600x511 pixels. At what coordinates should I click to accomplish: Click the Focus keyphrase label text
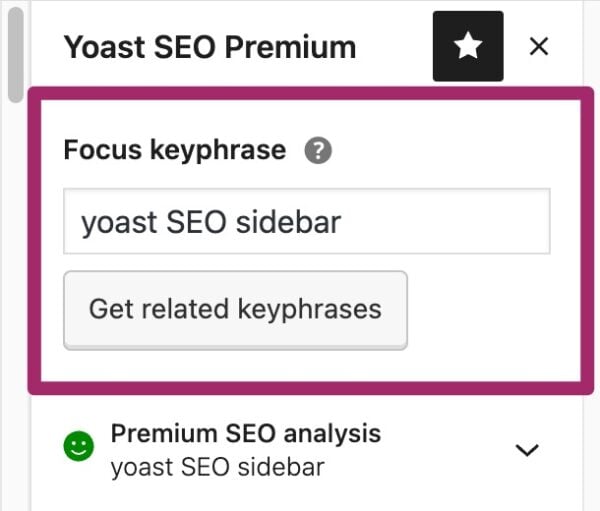click(174, 151)
